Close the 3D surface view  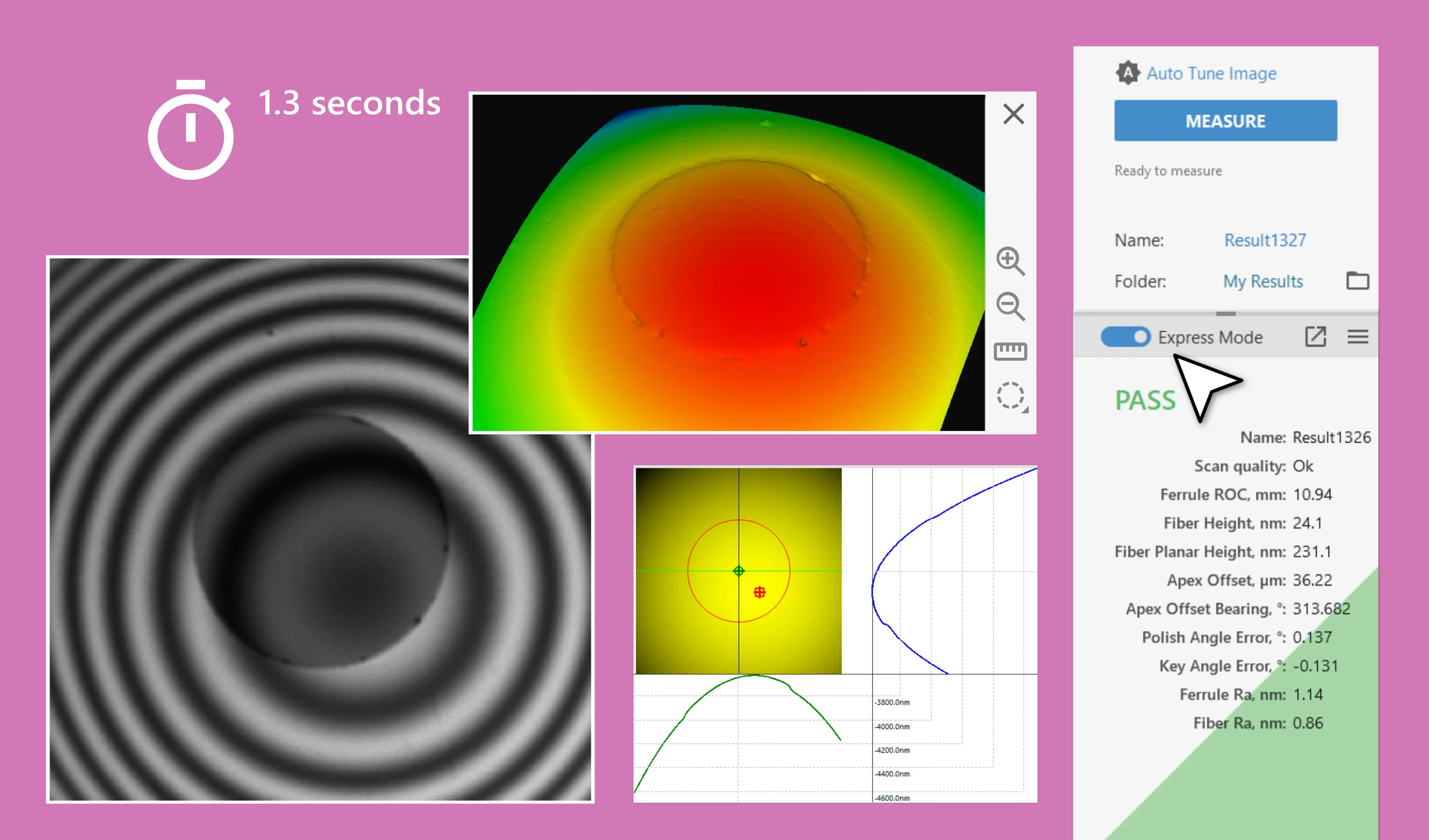coord(1013,114)
